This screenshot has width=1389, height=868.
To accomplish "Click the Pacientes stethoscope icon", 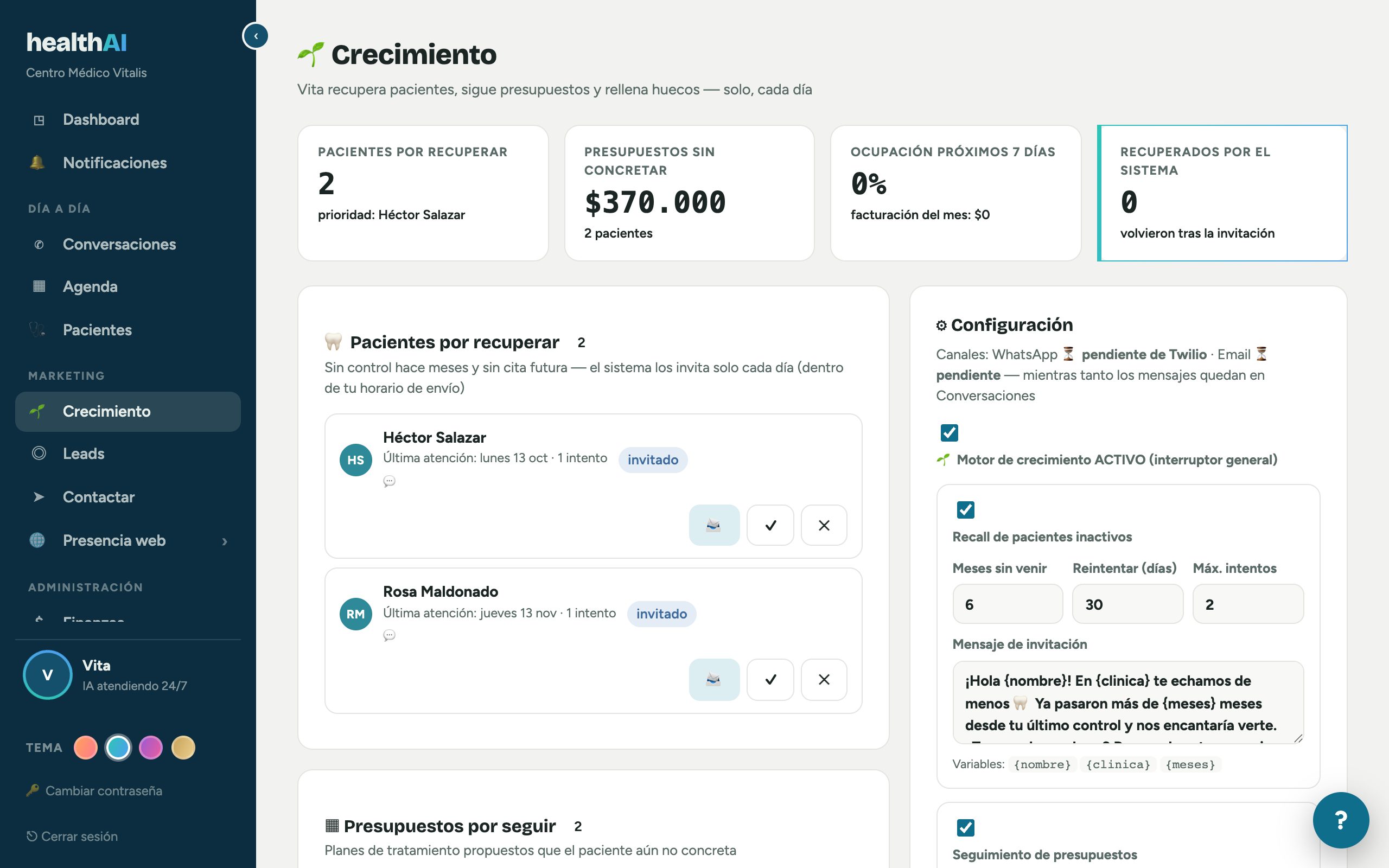I will pyautogui.click(x=37, y=329).
